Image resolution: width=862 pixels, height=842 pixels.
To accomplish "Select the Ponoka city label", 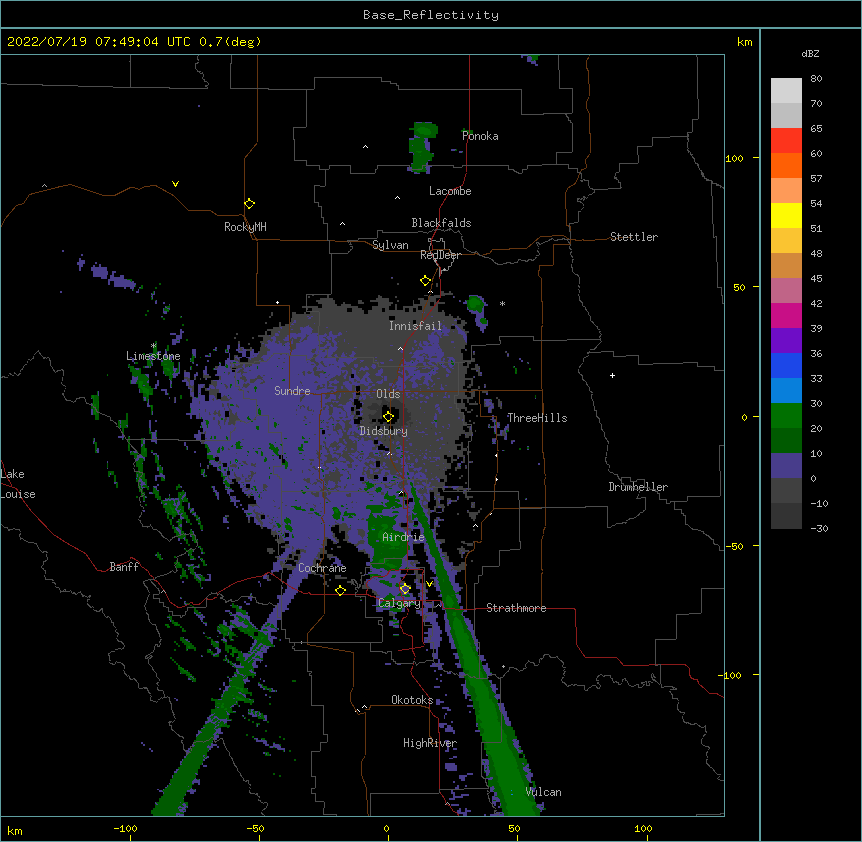I will pyautogui.click(x=480, y=136).
